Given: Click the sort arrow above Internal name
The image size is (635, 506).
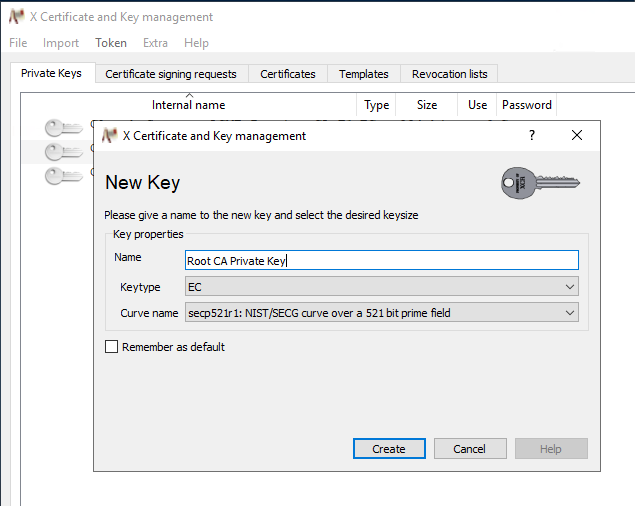Looking at the screenshot, I should [189, 95].
